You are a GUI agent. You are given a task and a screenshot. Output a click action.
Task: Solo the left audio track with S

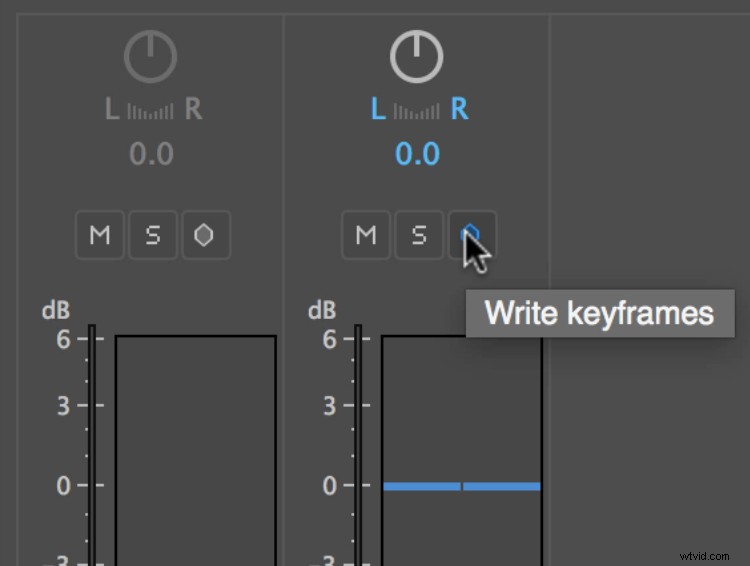pos(153,235)
